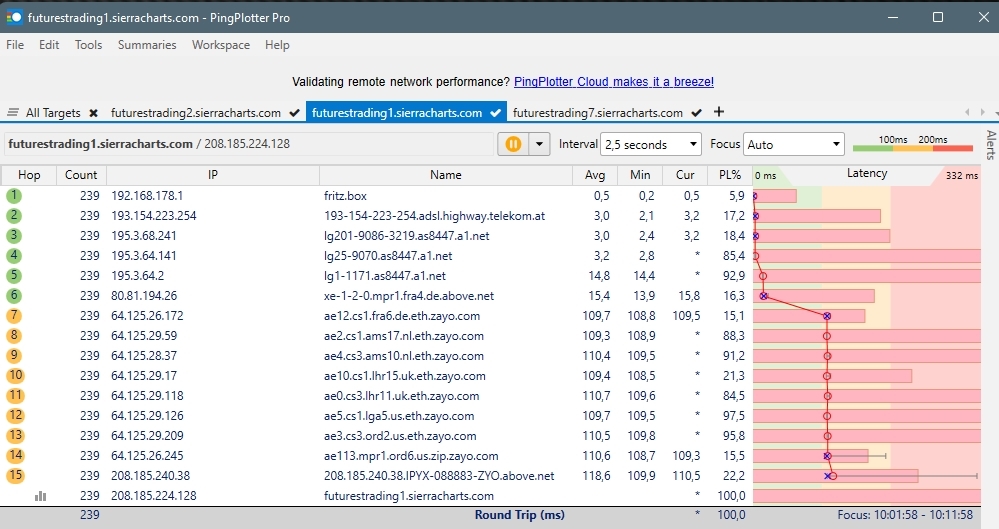Select the fritz.box hop name
The width and height of the screenshot is (999, 529).
[345, 196]
